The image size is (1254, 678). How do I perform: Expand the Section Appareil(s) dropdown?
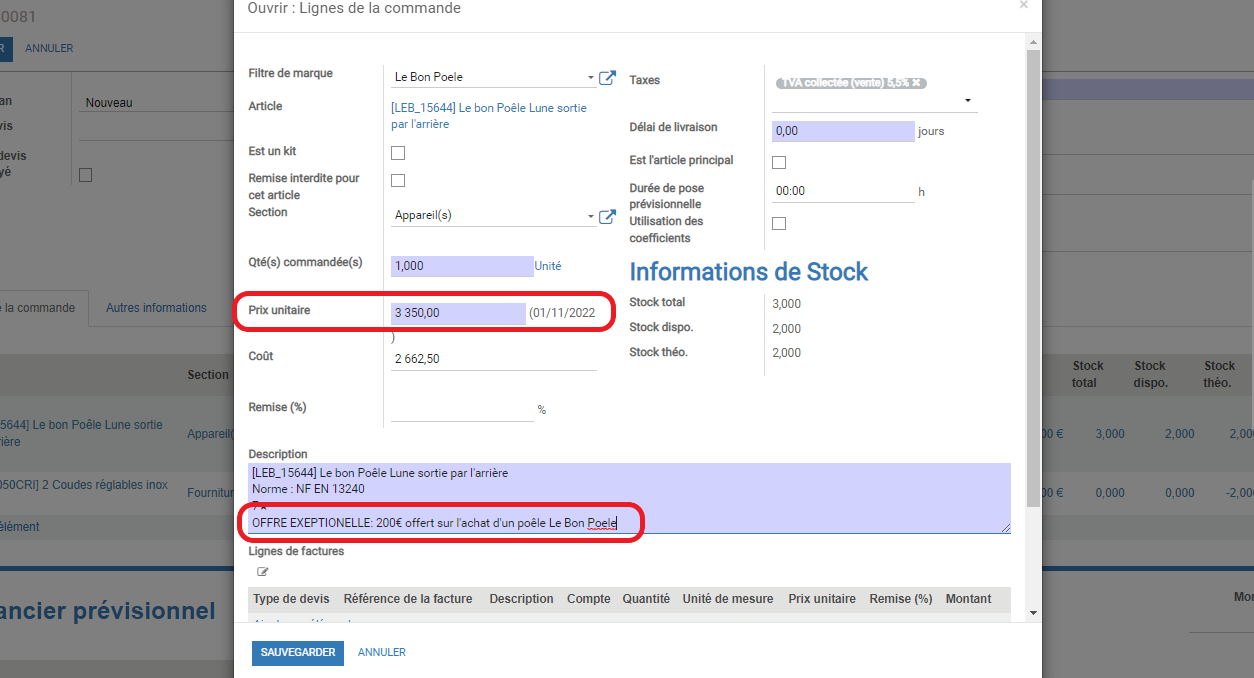tap(591, 216)
